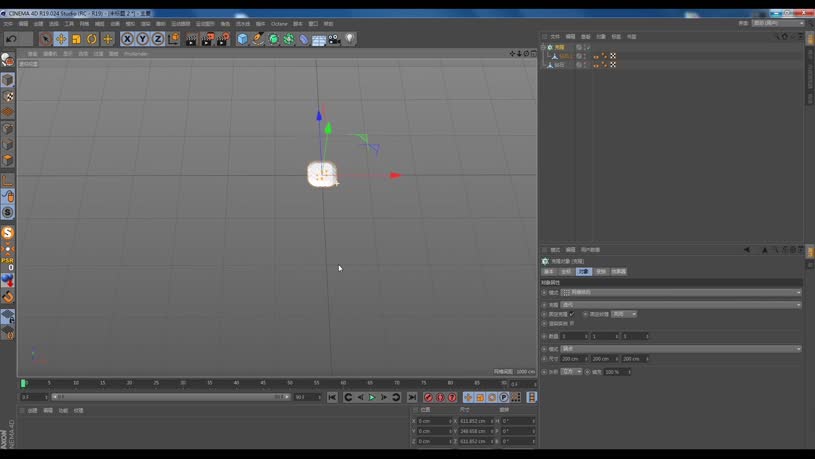
Task: Switch to Model mode cube icon
Action: click(7, 80)
